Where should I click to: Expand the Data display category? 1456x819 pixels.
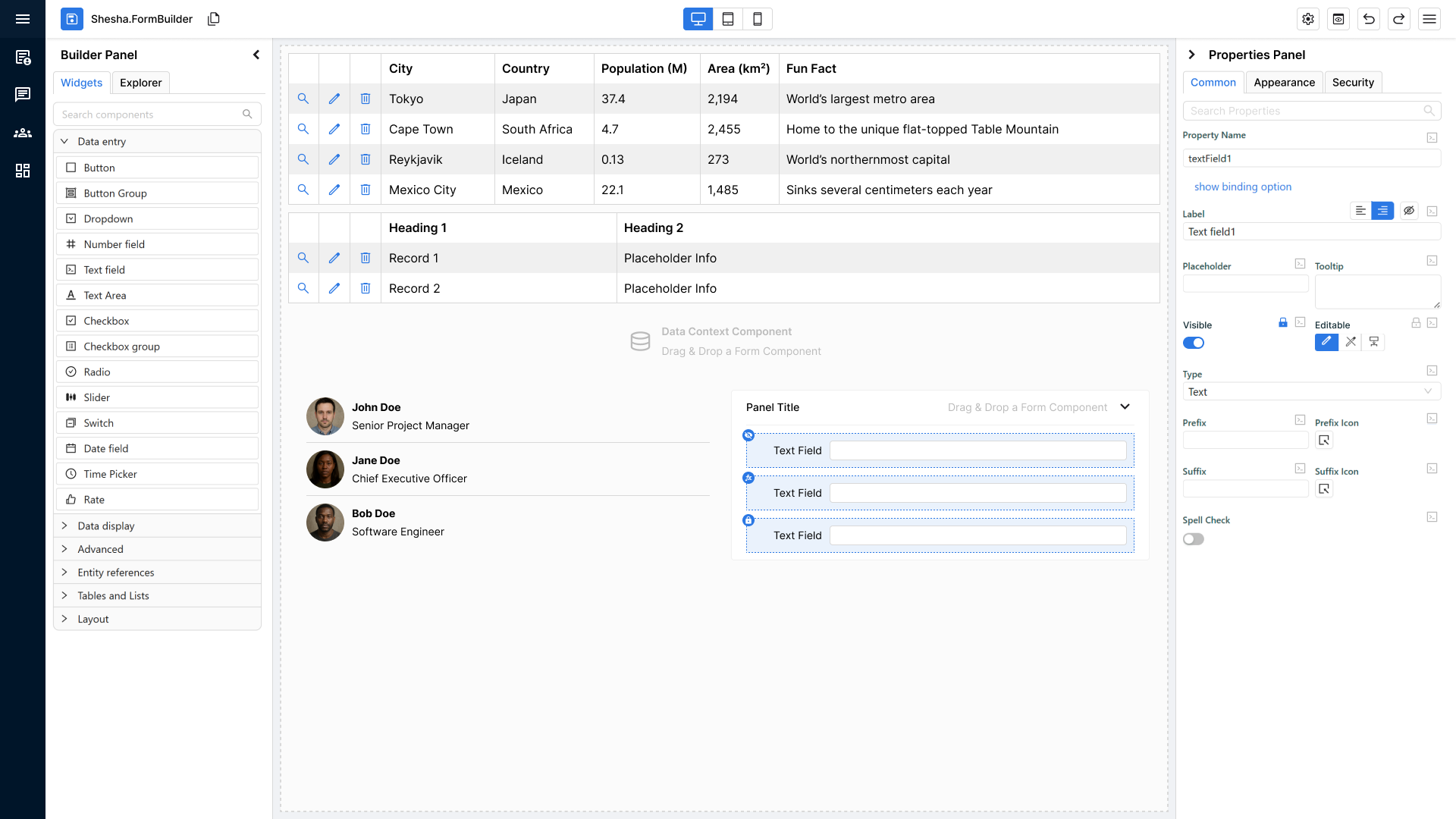(x=106, y=526)
